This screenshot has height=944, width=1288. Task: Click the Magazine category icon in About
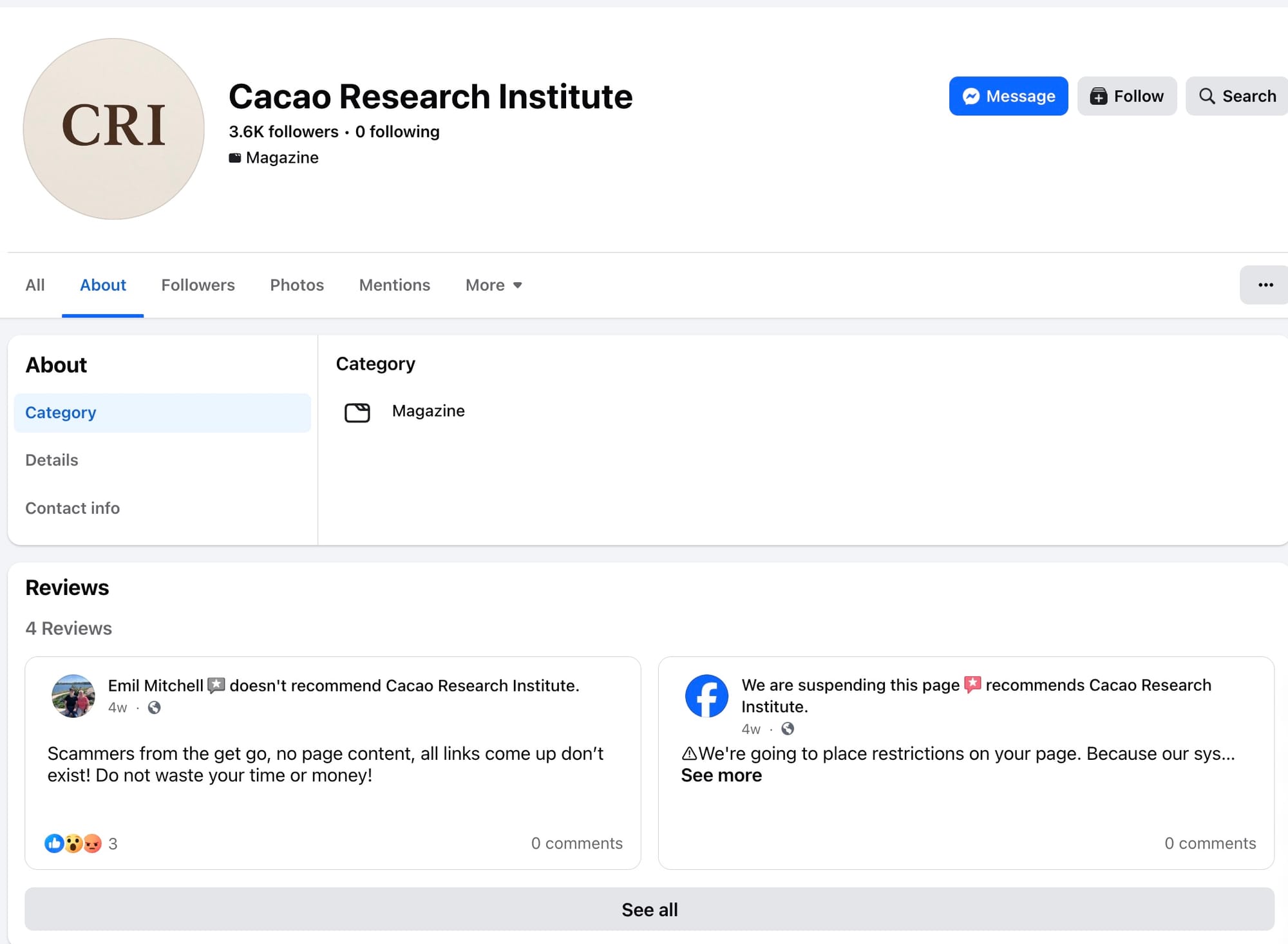coord(357,412)
